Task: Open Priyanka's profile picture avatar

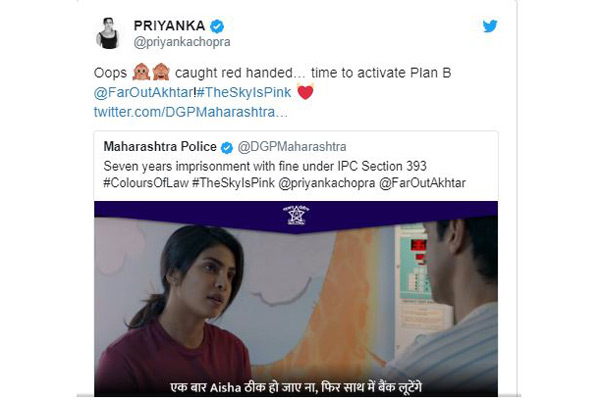Action: (108, 33)
